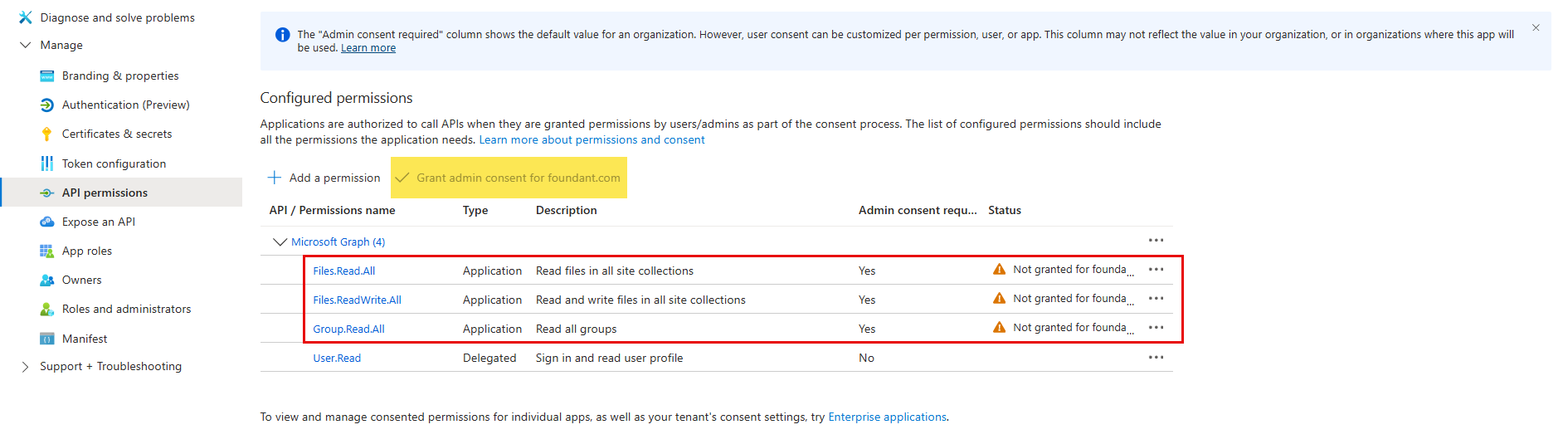Expand Support + Troubleshooting section
Image resolution: width=1568 pixels, height=444 pixels.
tap(25, 367)
